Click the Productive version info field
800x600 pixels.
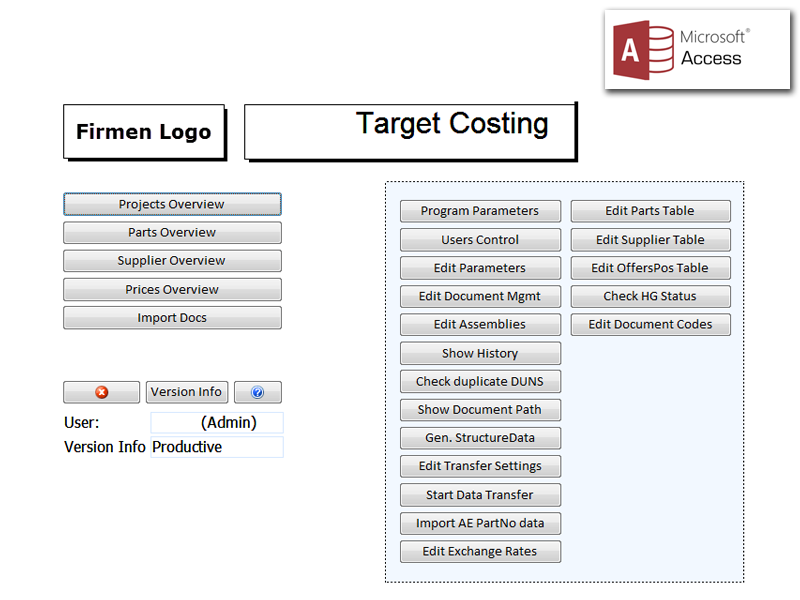pyautogui.click(x=216, y=447)
